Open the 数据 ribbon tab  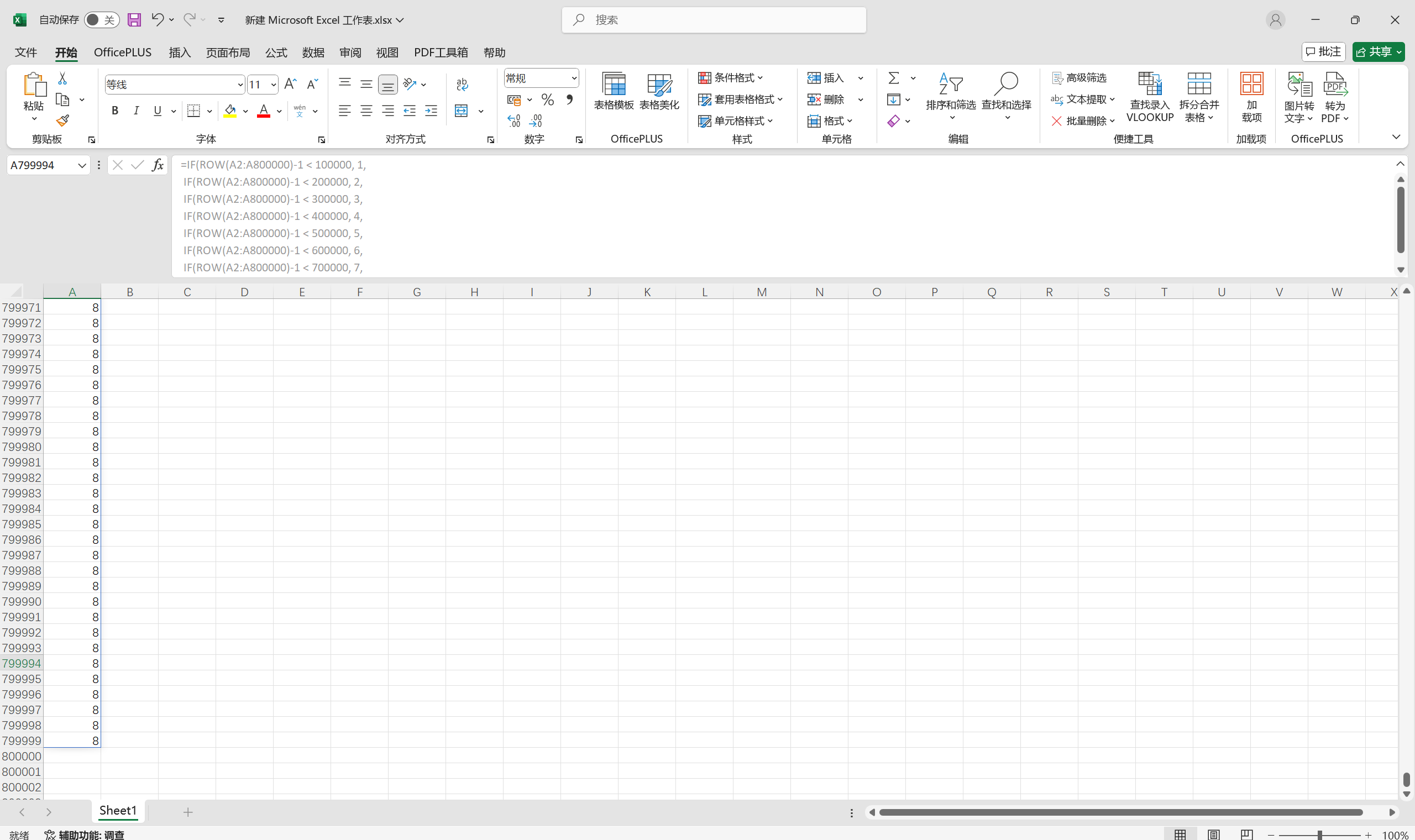313,52
